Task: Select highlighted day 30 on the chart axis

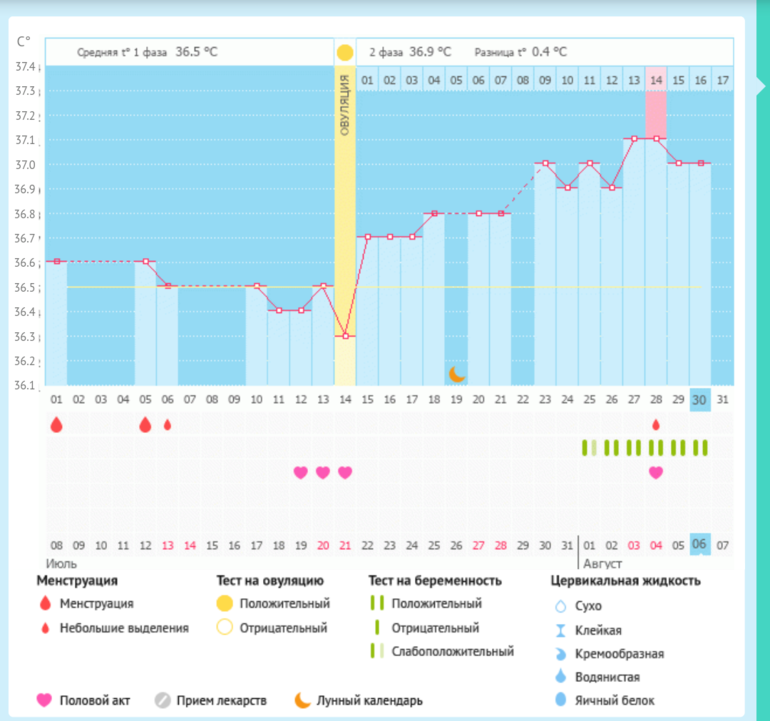Action: [x=700, y=399]
